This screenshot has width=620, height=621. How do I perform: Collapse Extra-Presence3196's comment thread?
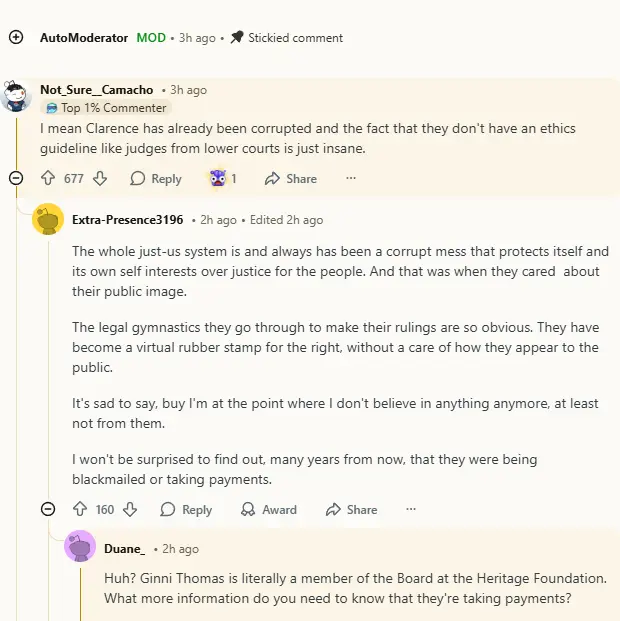tap(48, 509)
